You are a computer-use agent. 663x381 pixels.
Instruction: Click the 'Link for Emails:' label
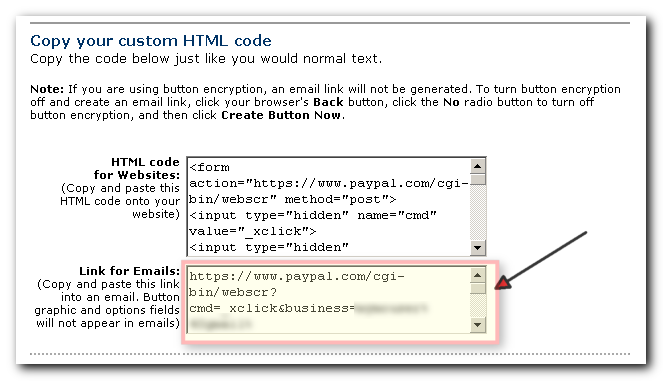(129, 271)
